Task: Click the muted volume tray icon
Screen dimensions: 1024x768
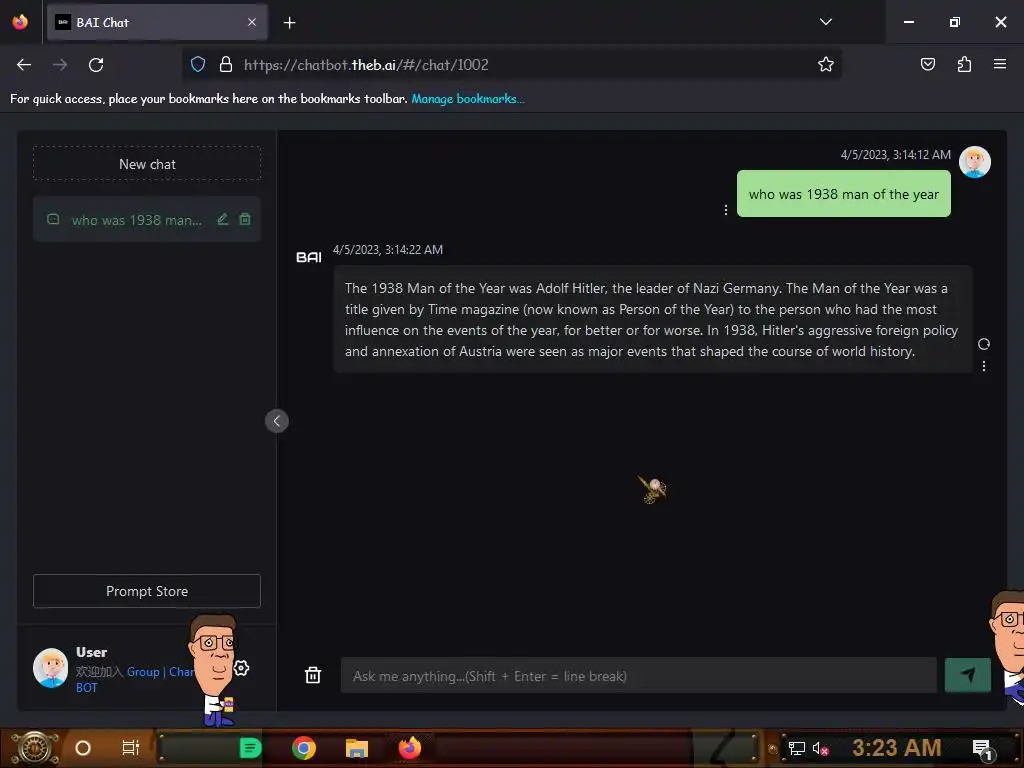Action: (x=821, y=748)
